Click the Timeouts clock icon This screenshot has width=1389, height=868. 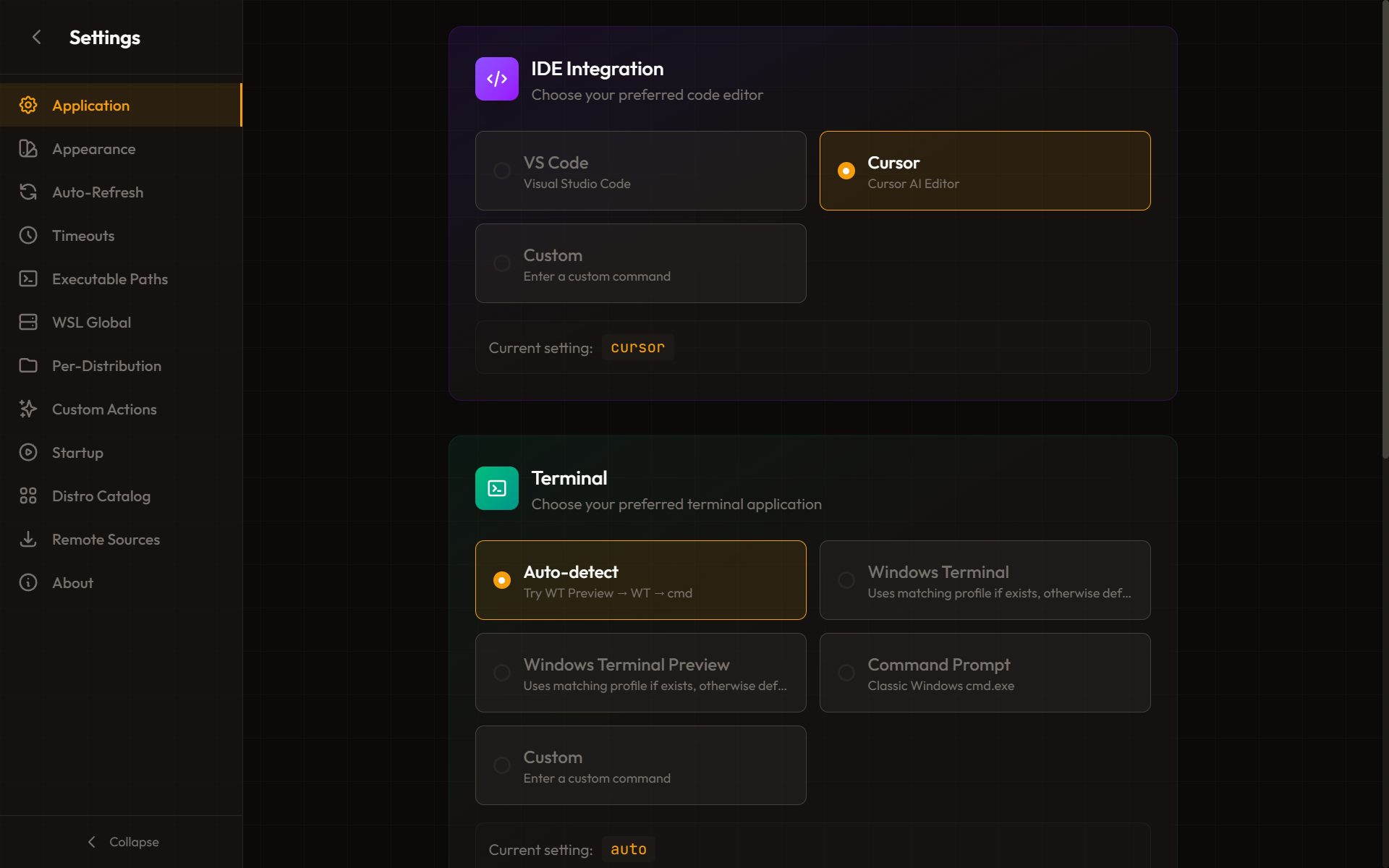tap(28, 236)
